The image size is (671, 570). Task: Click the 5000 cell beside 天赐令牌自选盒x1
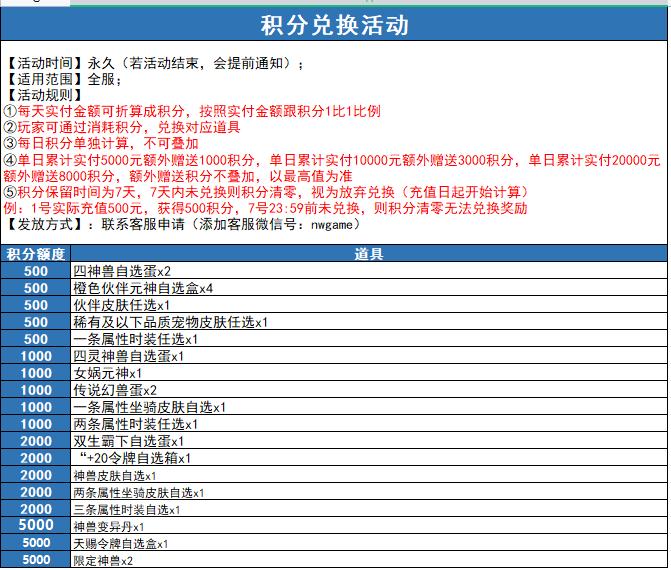coord(36,543)
